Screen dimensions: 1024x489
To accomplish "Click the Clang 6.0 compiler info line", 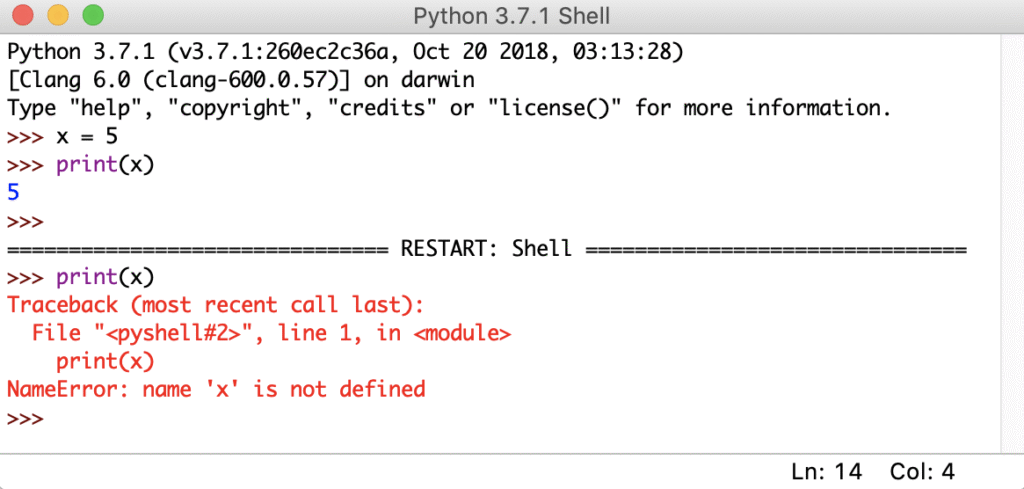I will pyautogui.click(x=240, y=79).
